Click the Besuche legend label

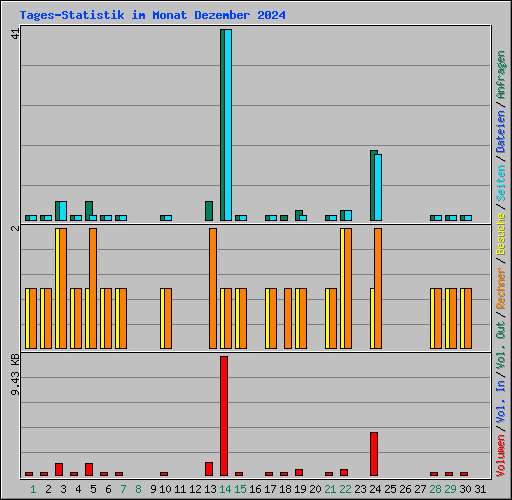(501, 234)
